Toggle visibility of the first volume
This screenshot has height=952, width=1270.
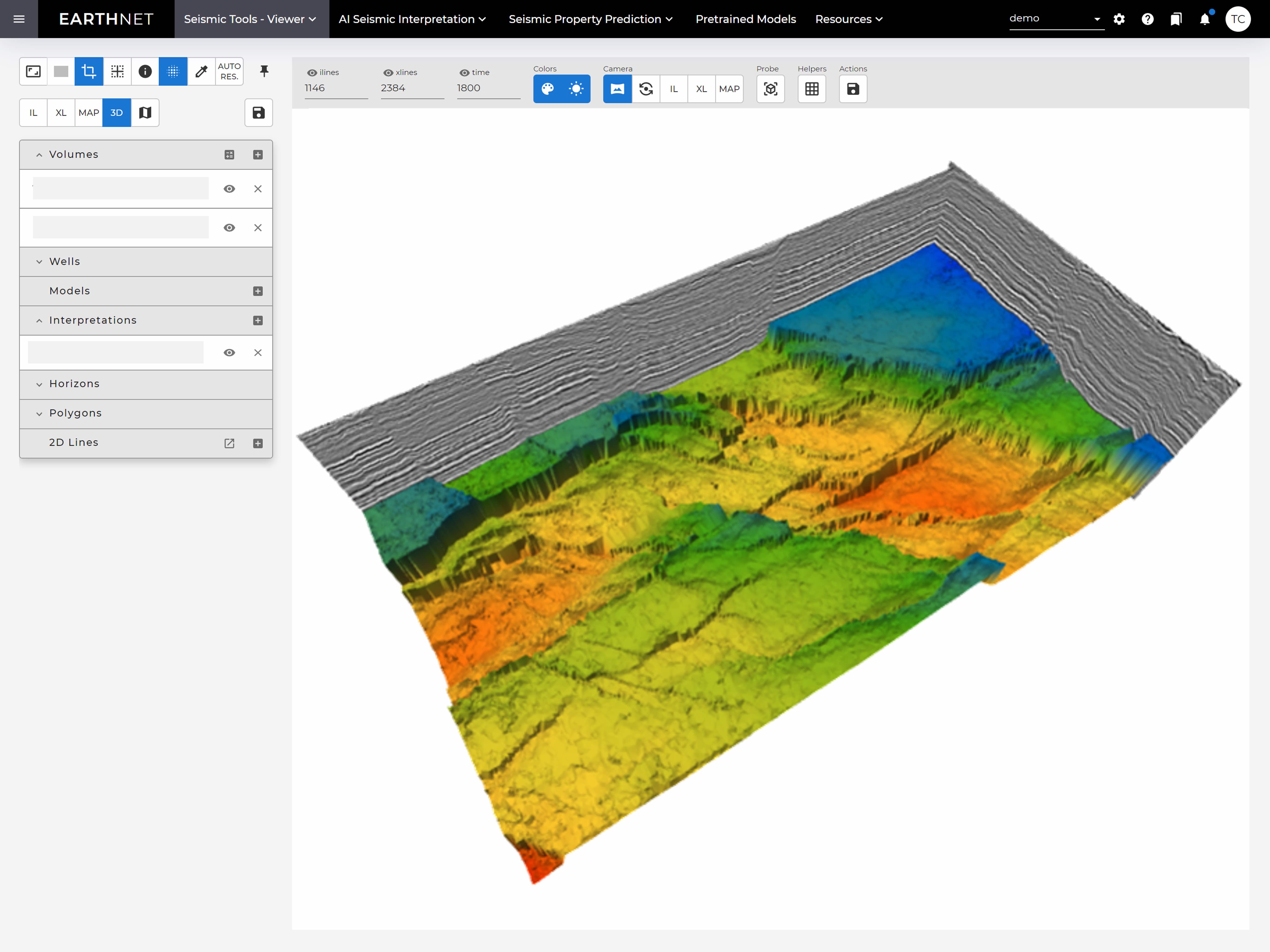pyautogui.click(x=229, y=189)
